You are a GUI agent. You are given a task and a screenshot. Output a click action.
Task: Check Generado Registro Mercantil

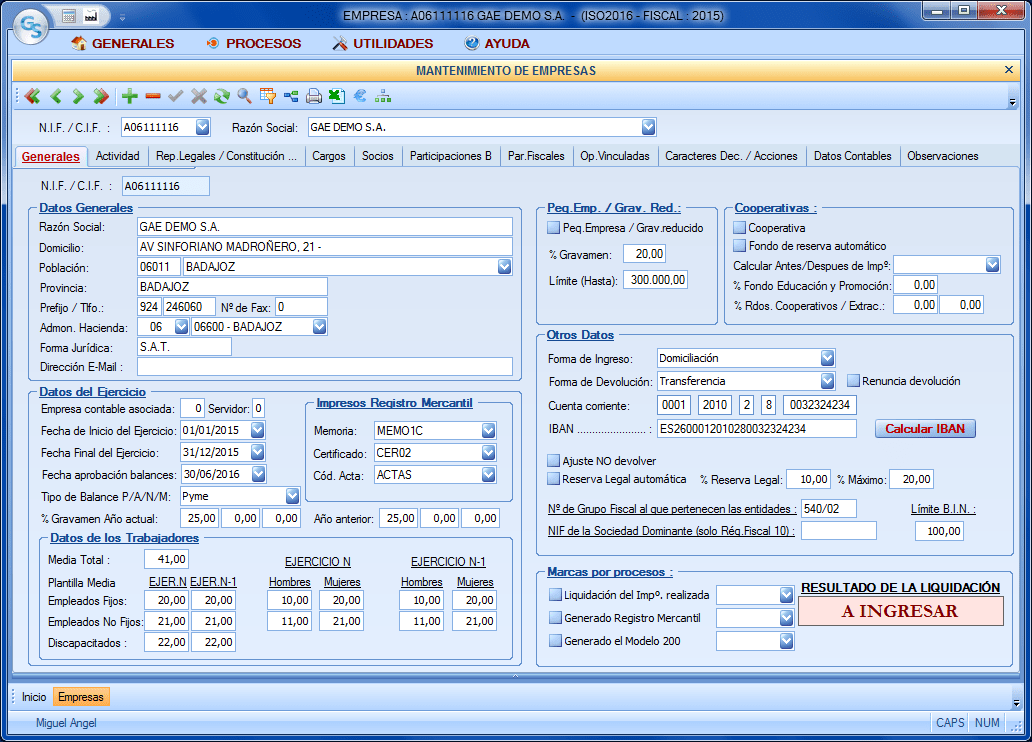(555, 618)
